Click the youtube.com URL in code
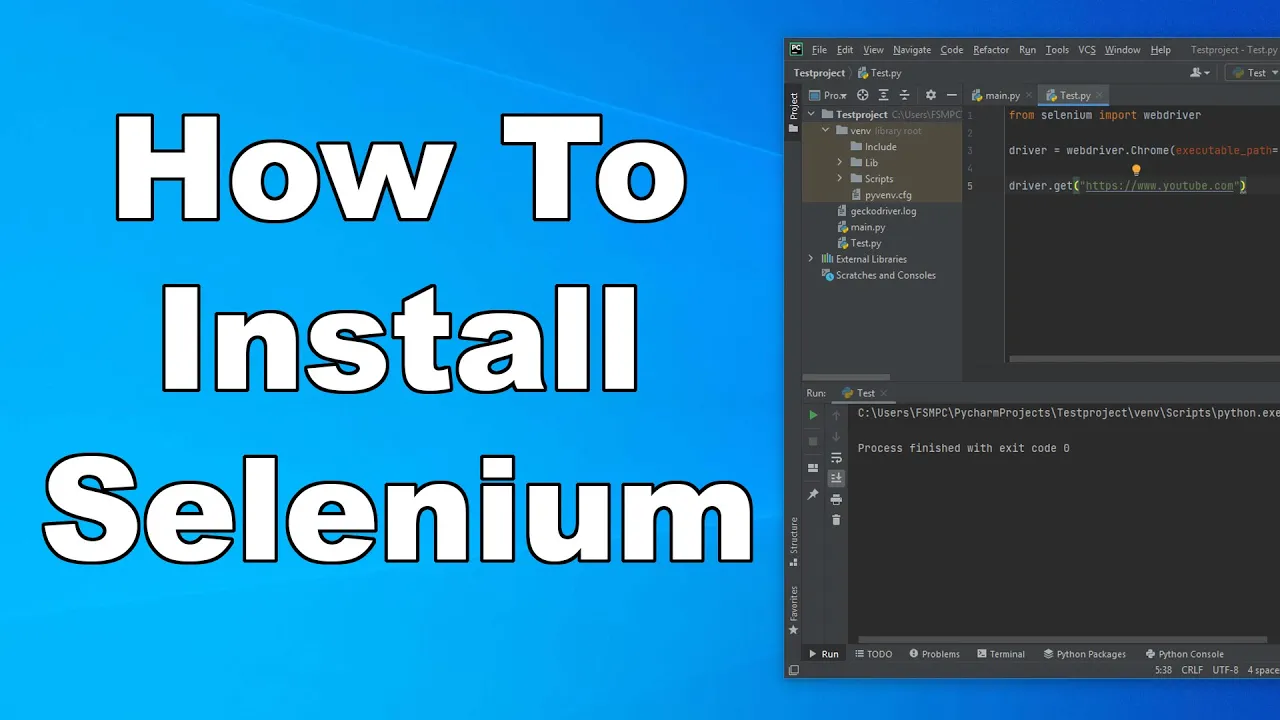The height and width of the screenshot is (720, 1280). point(1159,186)
